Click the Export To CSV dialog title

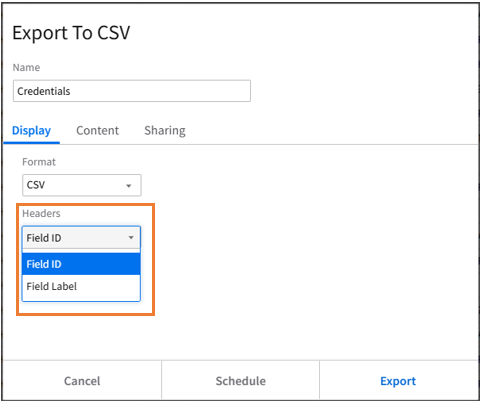[x=71, y=33]
